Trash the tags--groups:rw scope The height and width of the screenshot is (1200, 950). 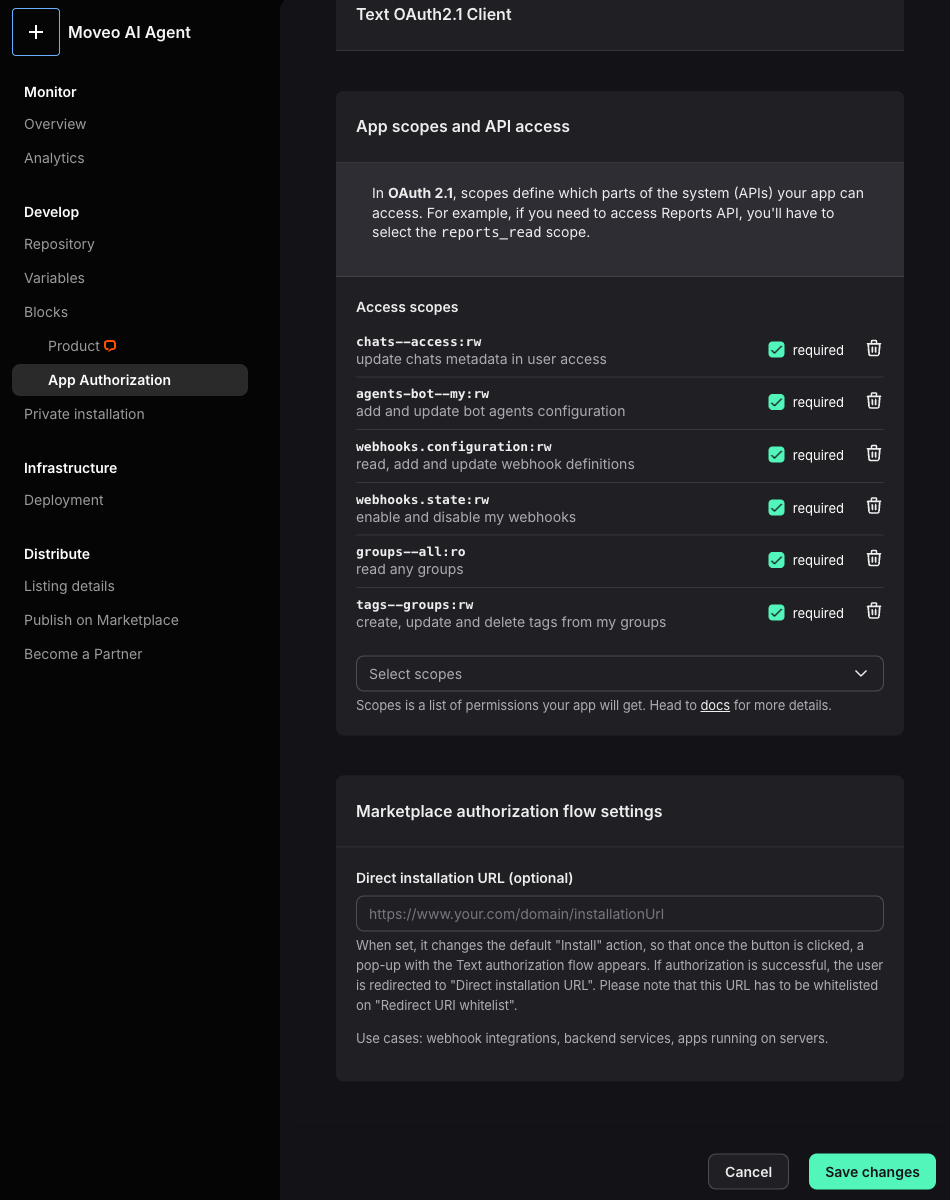click(x=873, y=612)
